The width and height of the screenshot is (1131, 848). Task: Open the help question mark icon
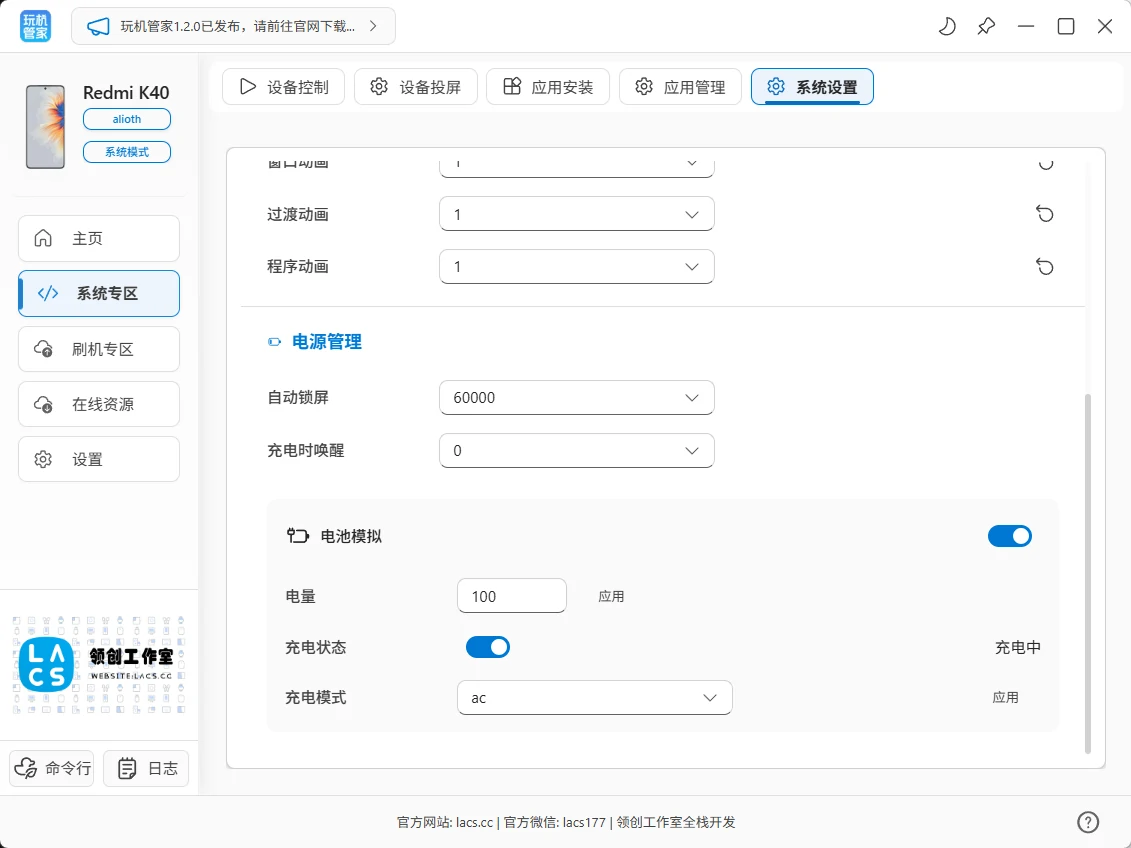coord(1088,821)
